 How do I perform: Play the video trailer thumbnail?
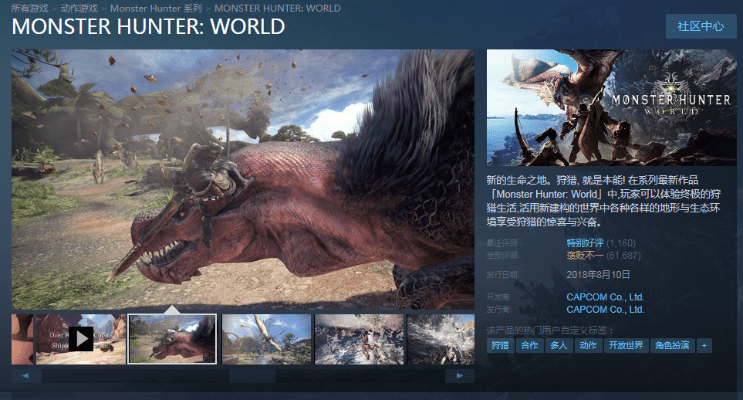click(x=80, y=339)
